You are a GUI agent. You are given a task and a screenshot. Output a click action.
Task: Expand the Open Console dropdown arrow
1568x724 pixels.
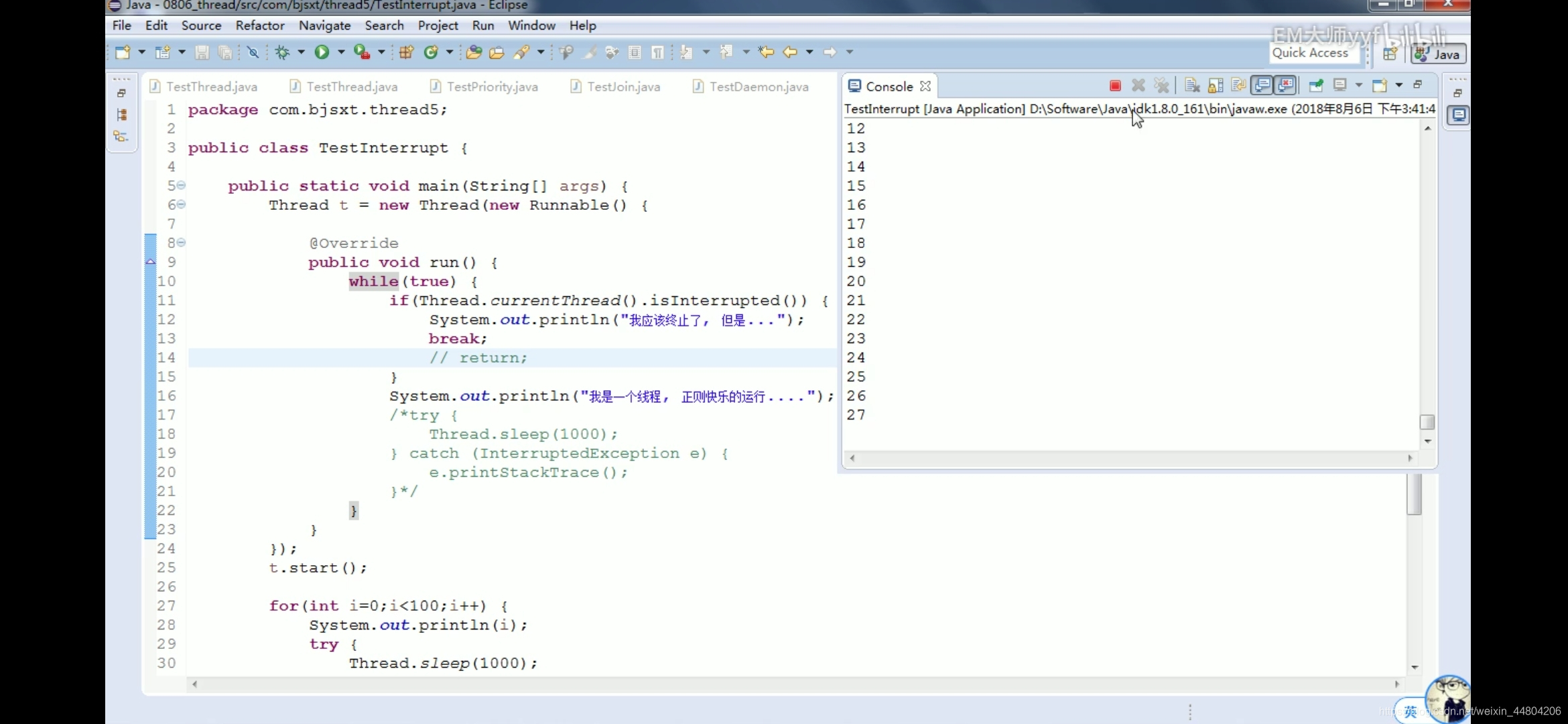[x=1398, y=85]
